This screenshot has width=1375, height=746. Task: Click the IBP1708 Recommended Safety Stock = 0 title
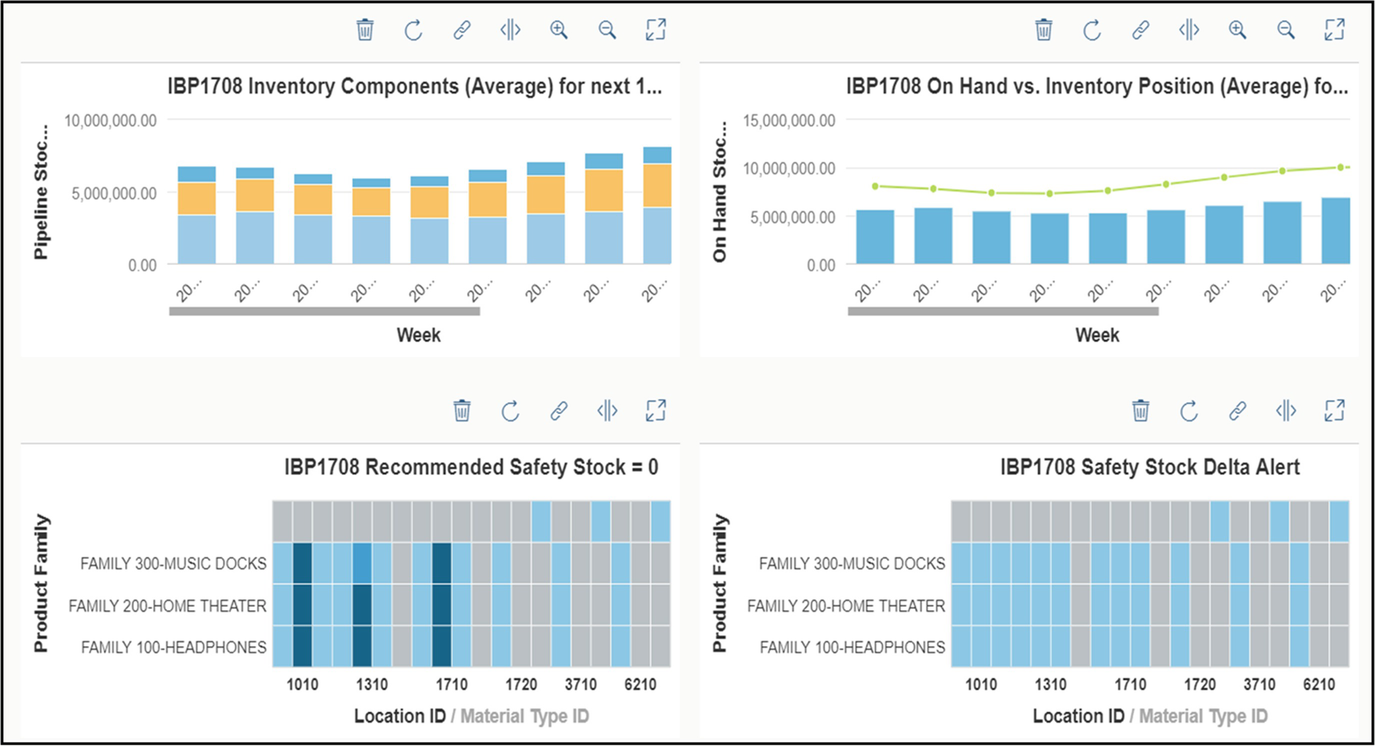click(471, 467)
